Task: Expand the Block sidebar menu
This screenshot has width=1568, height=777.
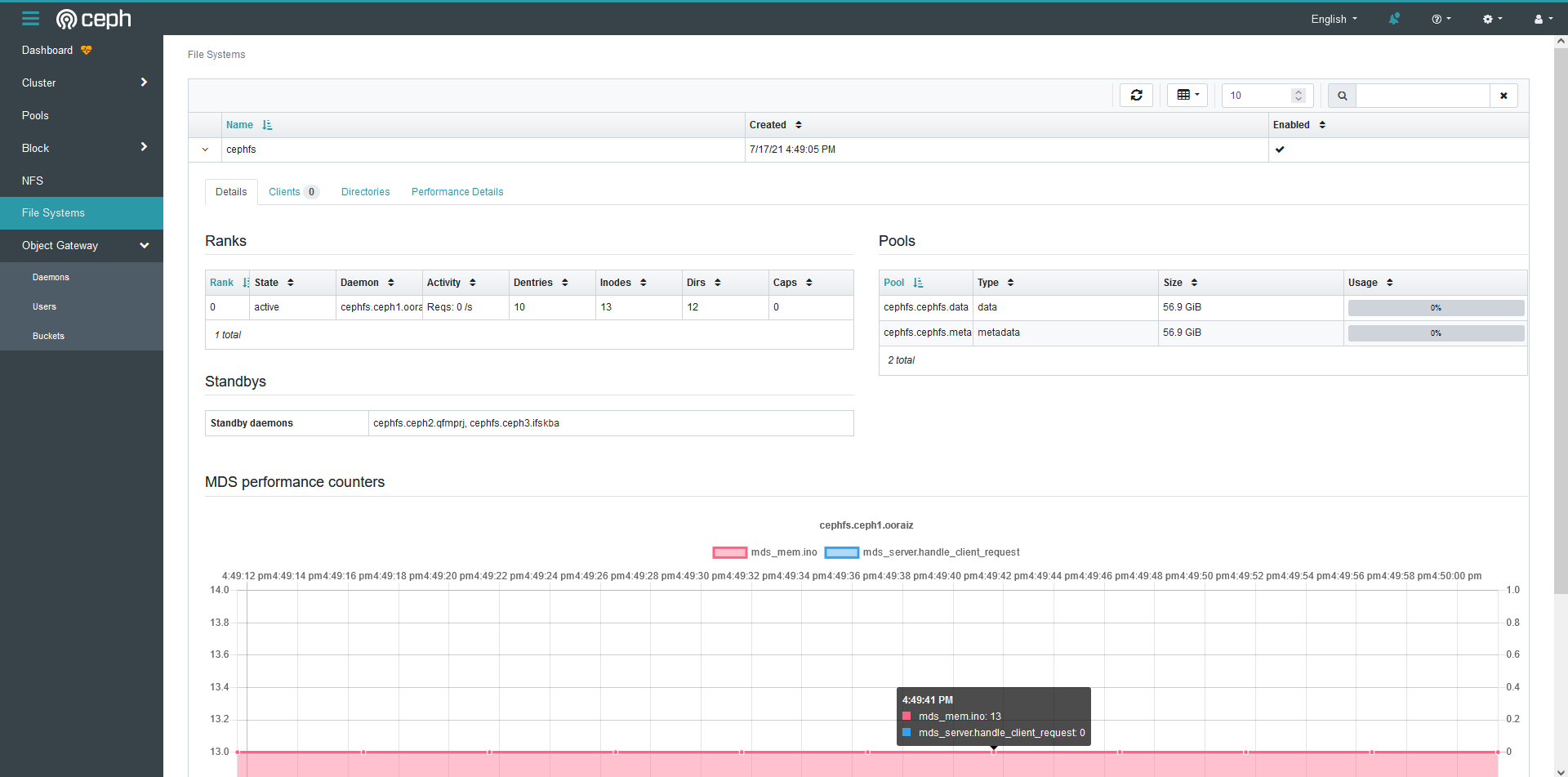Action: pos(144,148)
